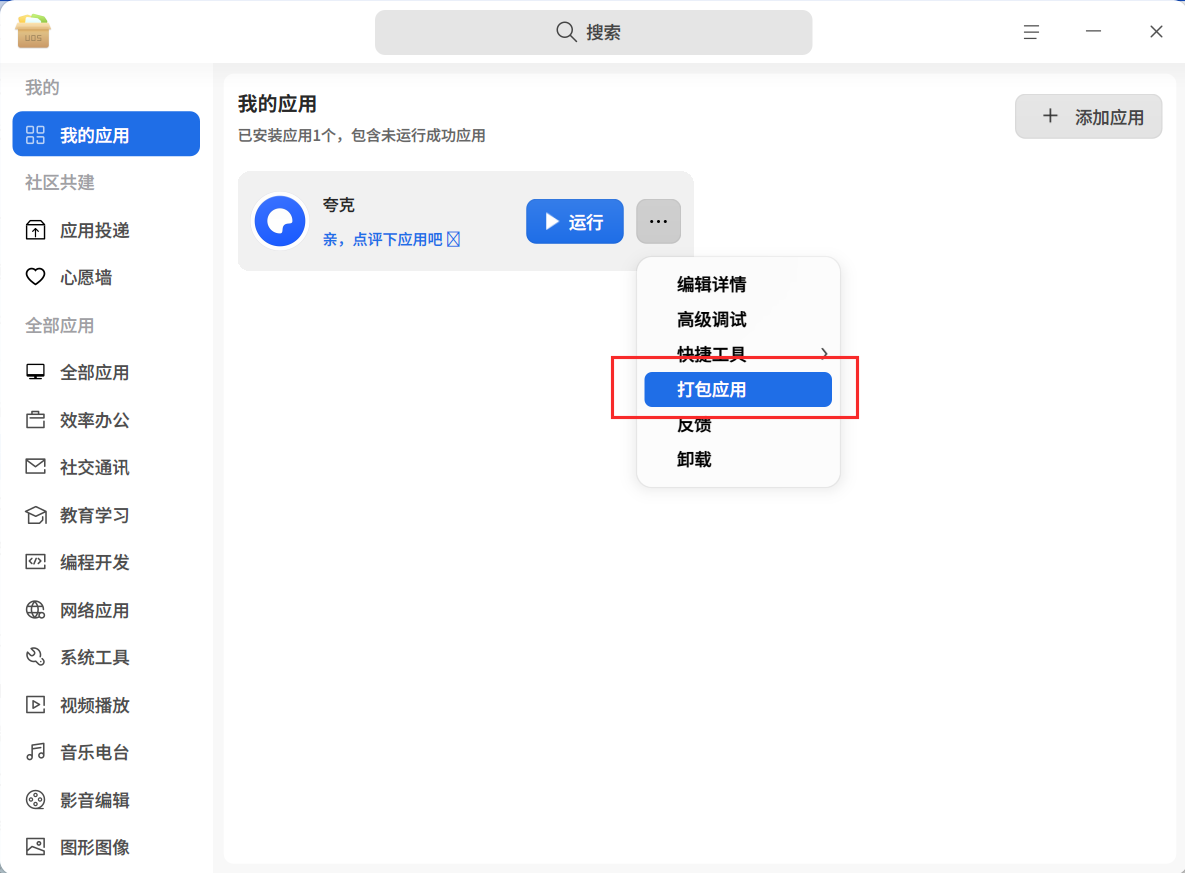Image resolution: width=1185 pixels, height=873 pixels.
Task: Click the 我的应用 grid icon
Action: point(36,135)
